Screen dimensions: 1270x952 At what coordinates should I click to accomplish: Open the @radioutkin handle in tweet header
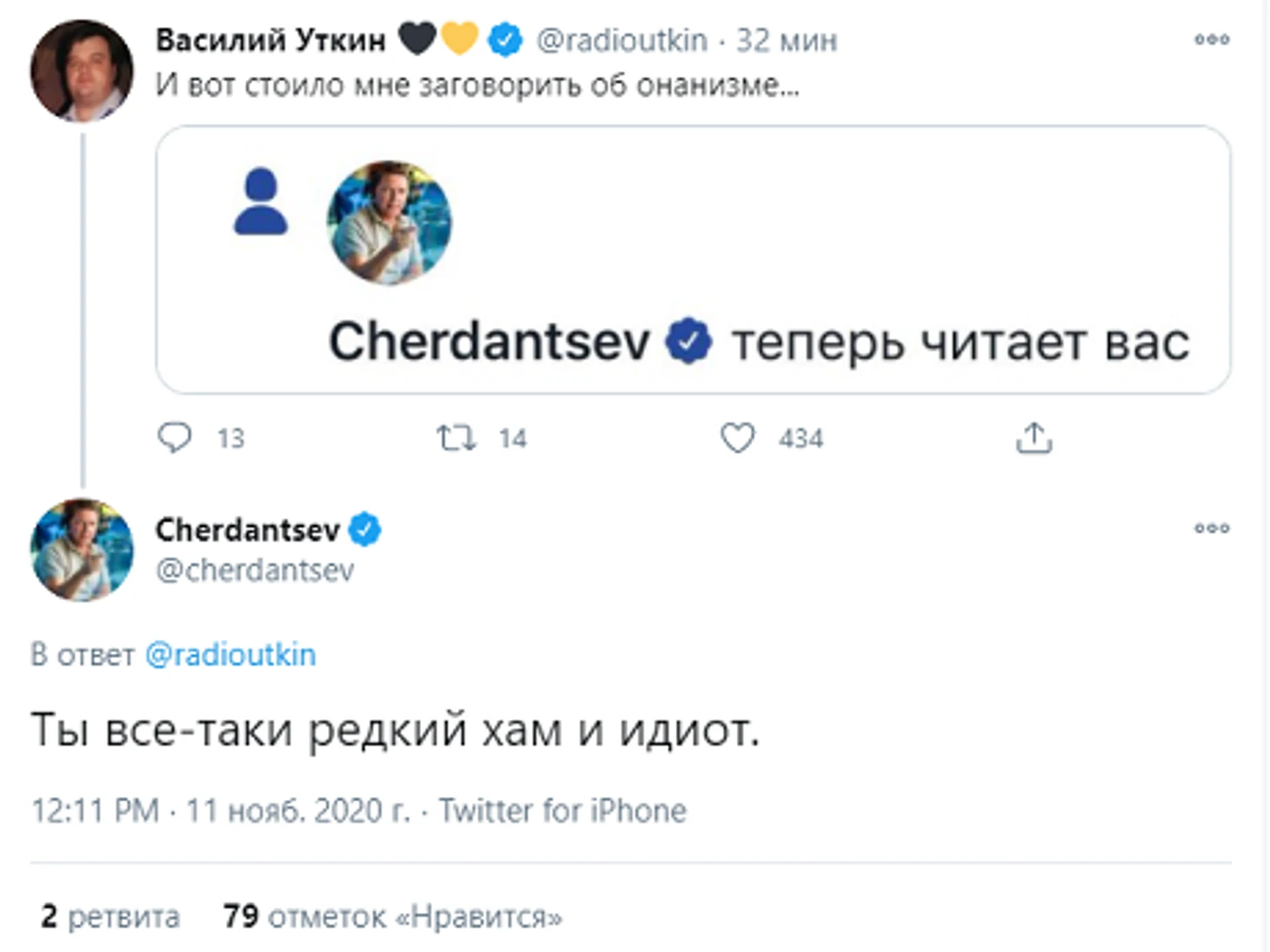pyautogui.click(x=621, y=40)
